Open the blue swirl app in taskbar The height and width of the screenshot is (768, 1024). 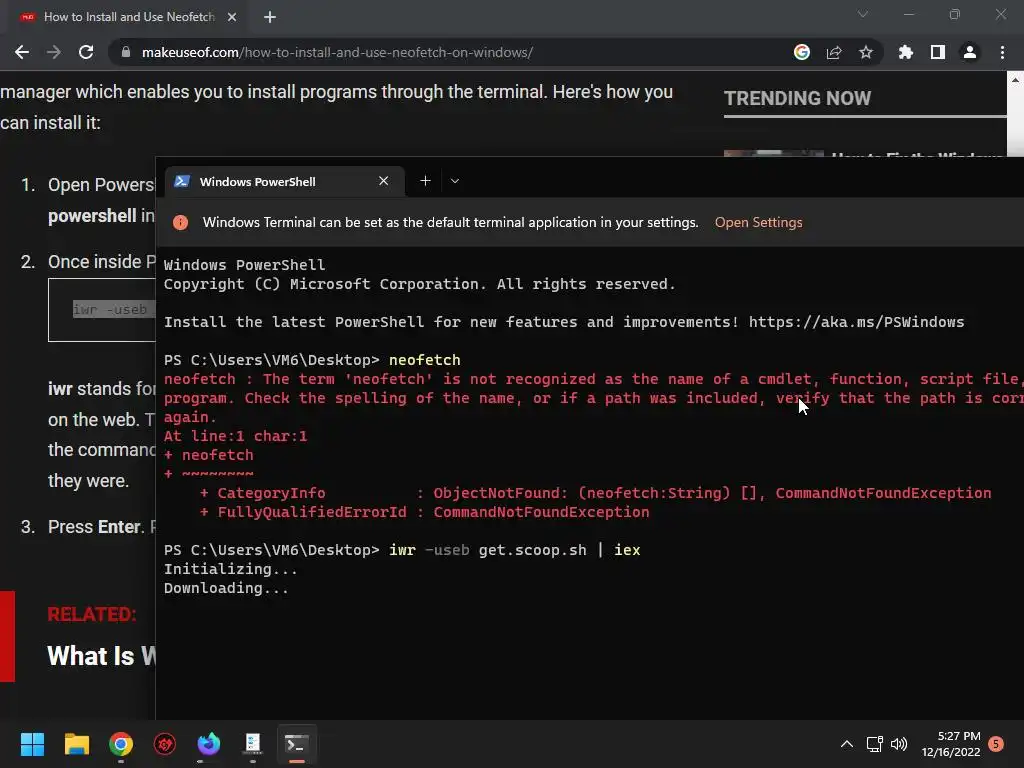(209, 744)
